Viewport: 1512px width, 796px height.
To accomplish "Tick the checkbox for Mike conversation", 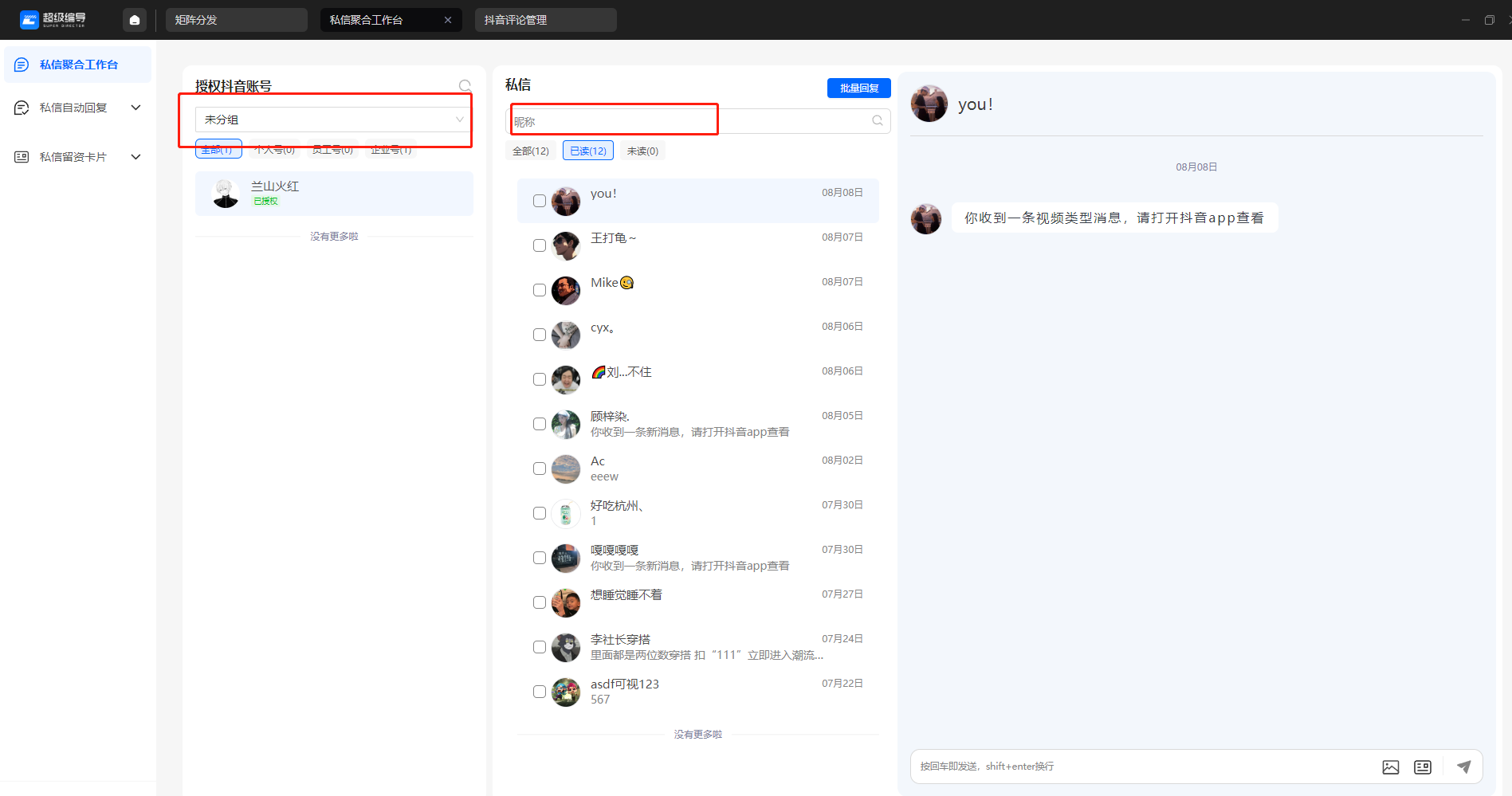I will tap(540, 290).
